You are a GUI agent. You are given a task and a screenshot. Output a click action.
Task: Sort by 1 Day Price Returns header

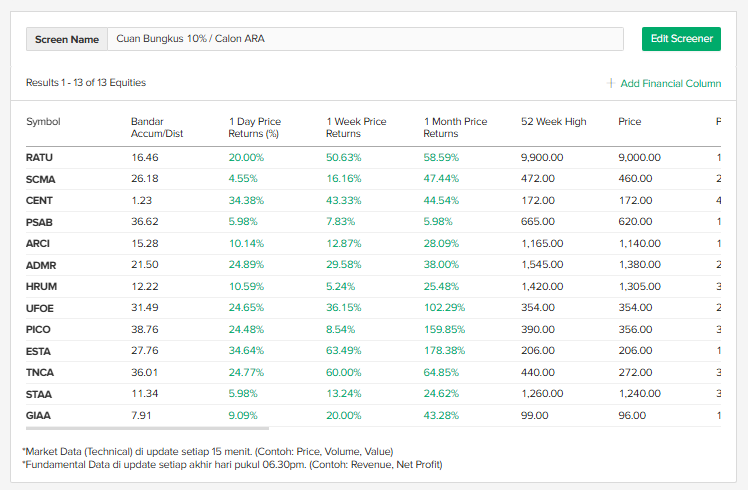point(255,127)
